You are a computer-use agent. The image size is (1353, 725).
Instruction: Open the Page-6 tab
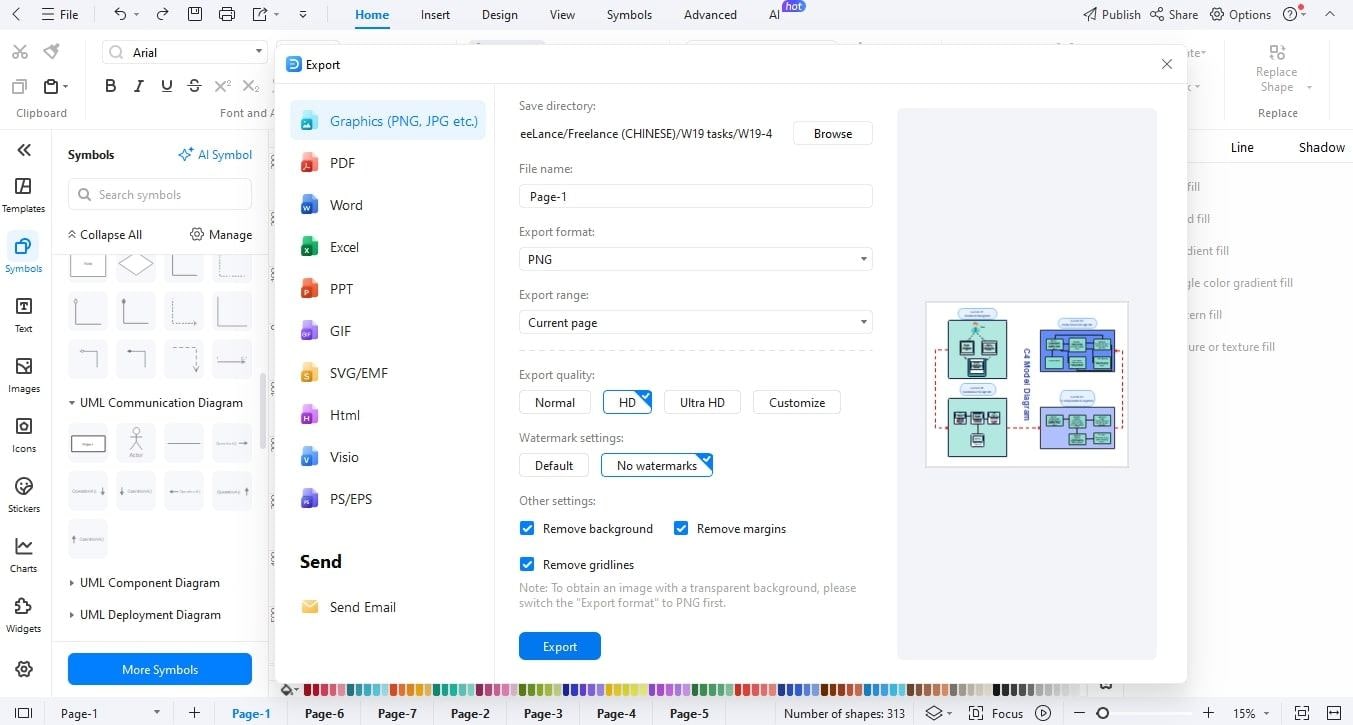[x=322, y=713]
